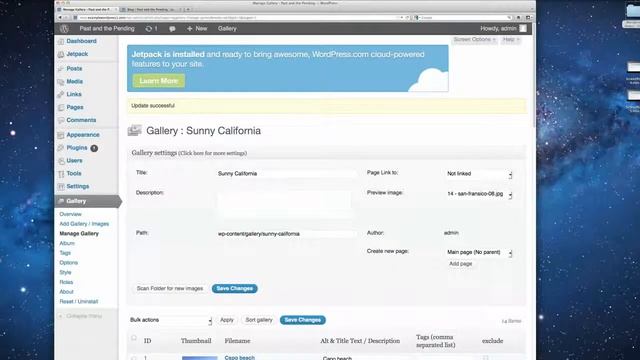Click the plugins update count badge

point(94,148)
